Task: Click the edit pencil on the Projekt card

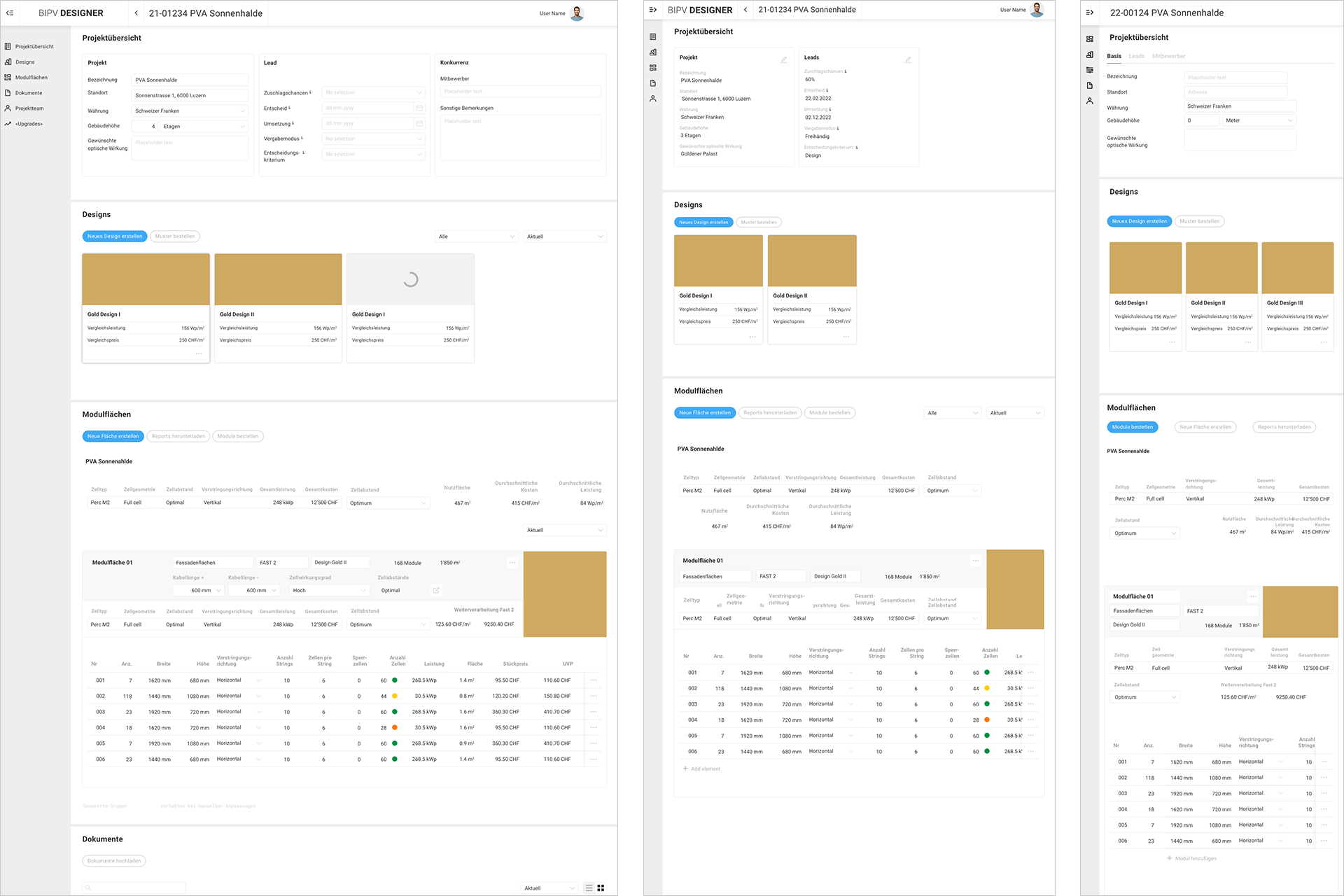Action: click(x=784, y=60)
